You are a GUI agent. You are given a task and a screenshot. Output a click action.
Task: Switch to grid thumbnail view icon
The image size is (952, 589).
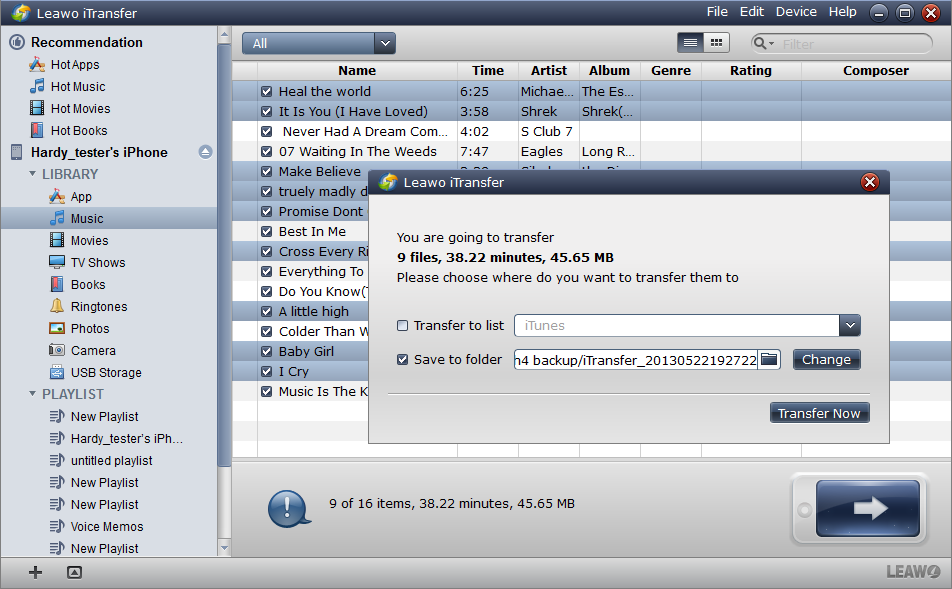tap(716, 43)
